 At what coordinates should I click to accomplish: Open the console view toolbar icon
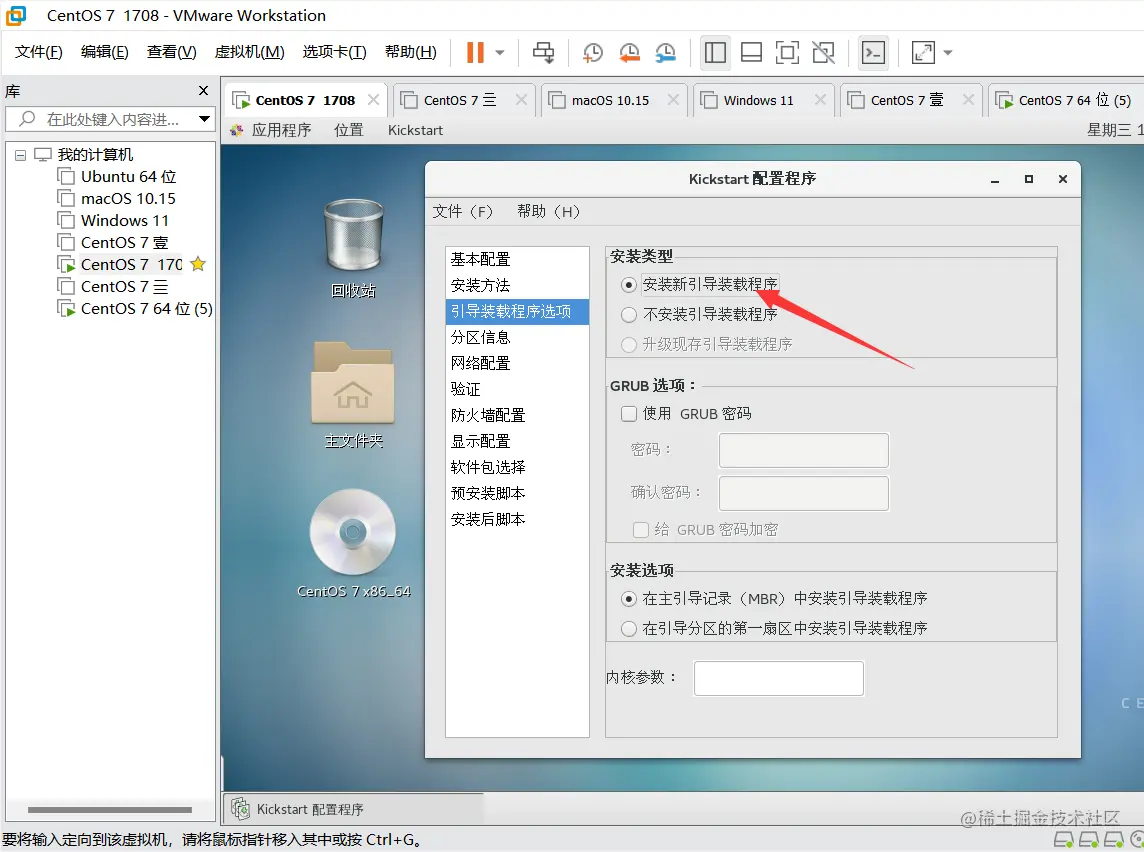tap(873, 53)
